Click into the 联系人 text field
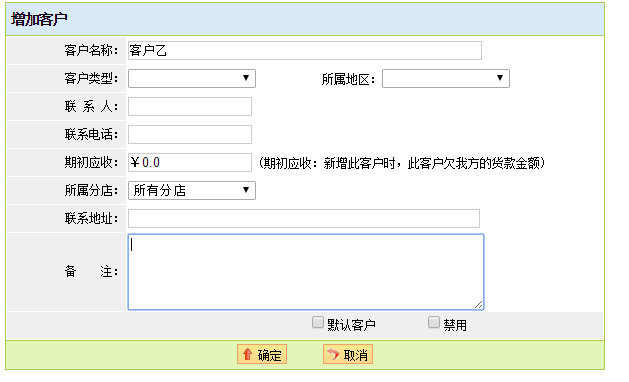This screenshot has width=629, height=382. 190,106
